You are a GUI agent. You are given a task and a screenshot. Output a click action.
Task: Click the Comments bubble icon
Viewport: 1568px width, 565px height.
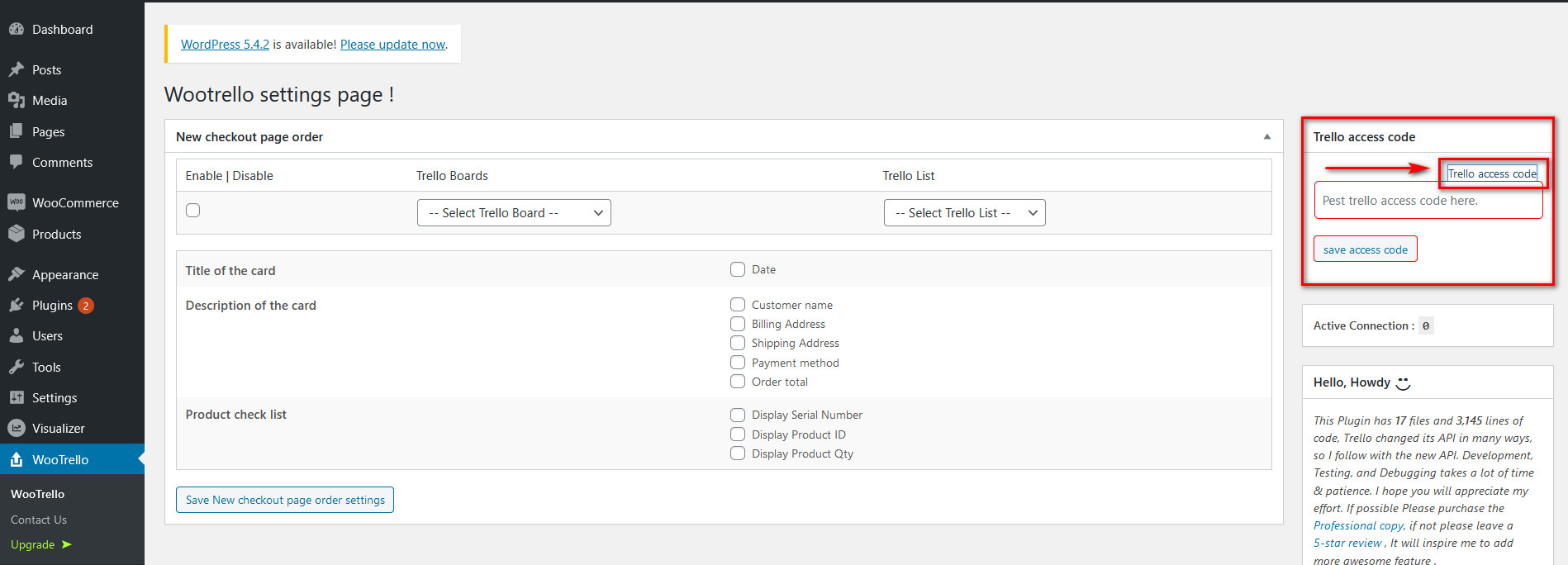pos(17,162)
